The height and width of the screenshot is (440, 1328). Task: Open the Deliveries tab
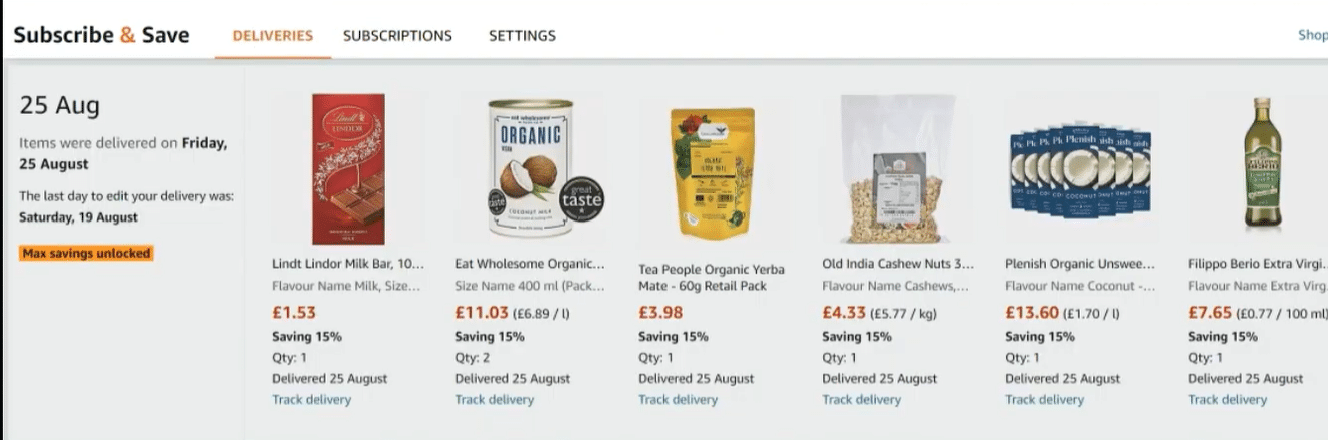point(272,36)
